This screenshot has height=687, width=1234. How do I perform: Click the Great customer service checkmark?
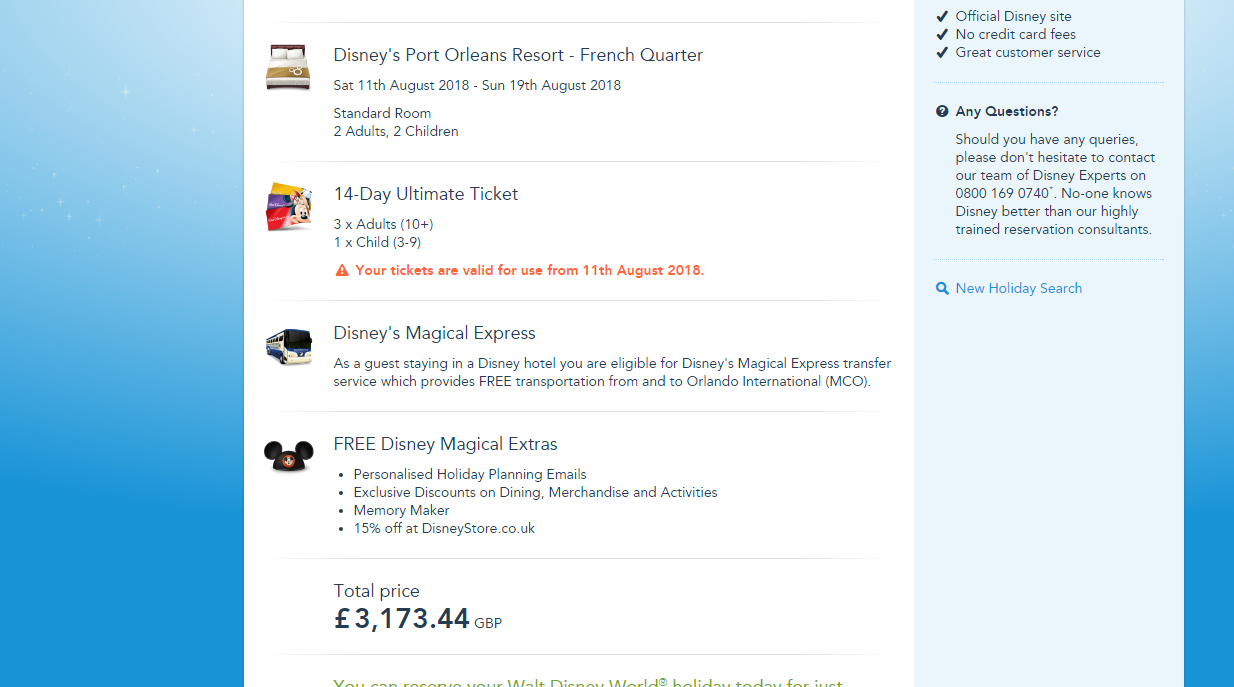click(941, 52)
